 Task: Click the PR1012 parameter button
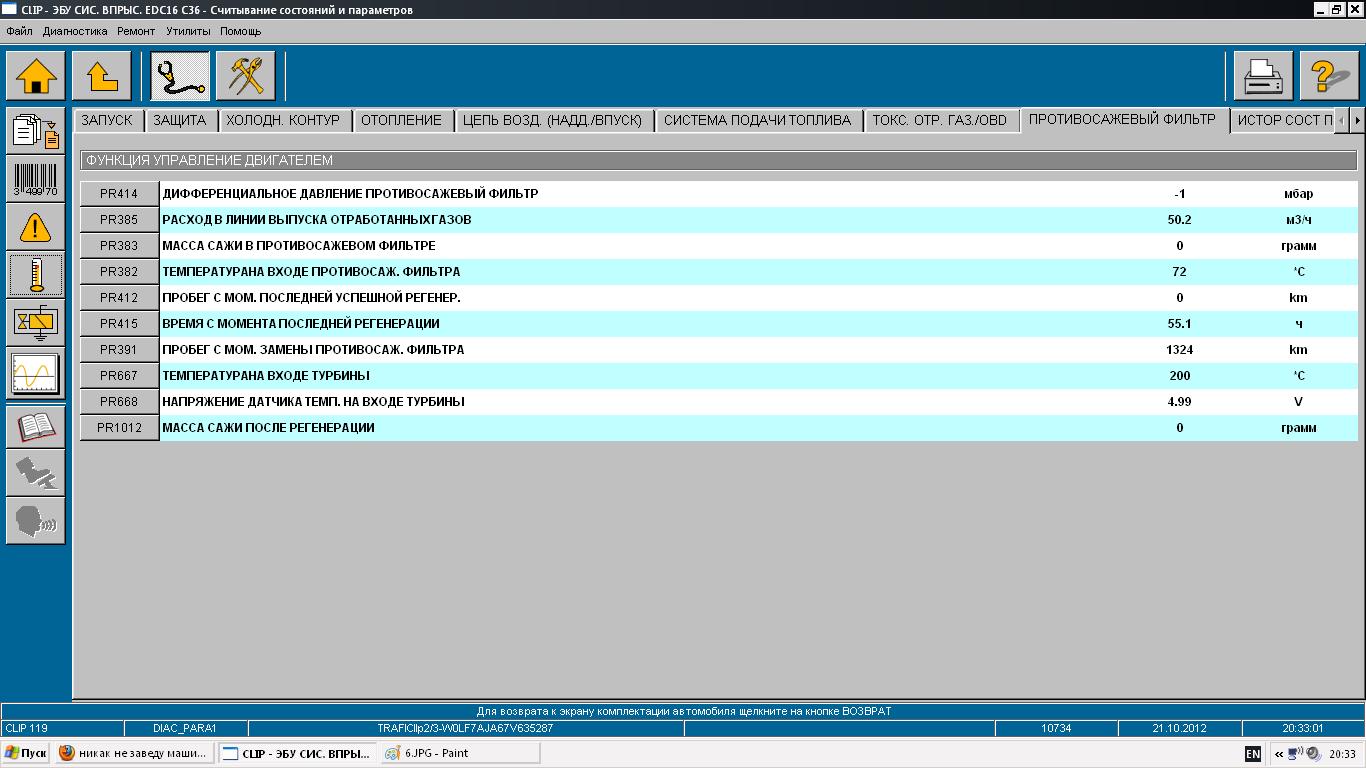click(x=119, y=428)
